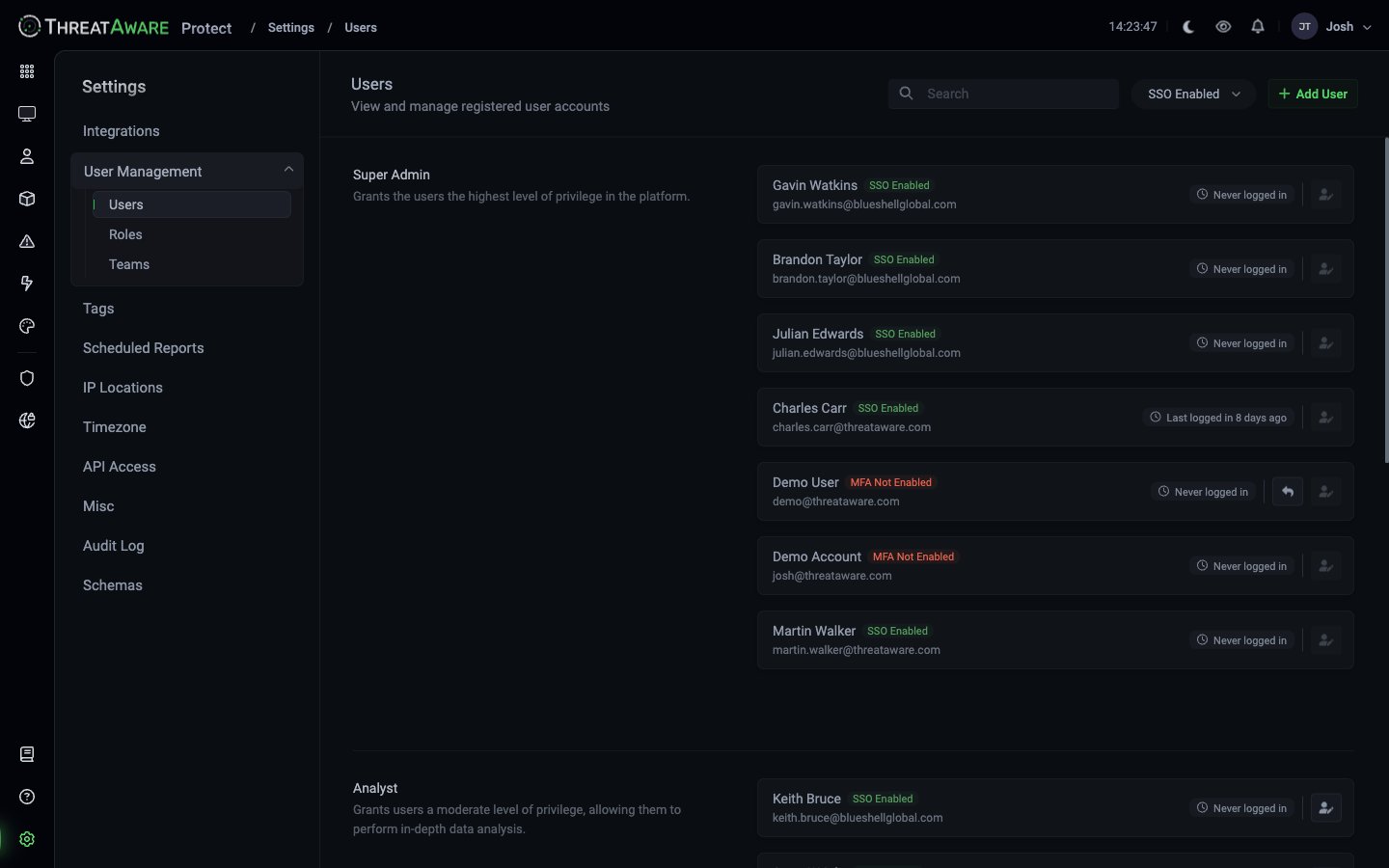Open the monitor devices icon in sidebar
Image resolution: width=1389 pixels, height=868 pixels.
pyautogui.click(x=27, y=114)
